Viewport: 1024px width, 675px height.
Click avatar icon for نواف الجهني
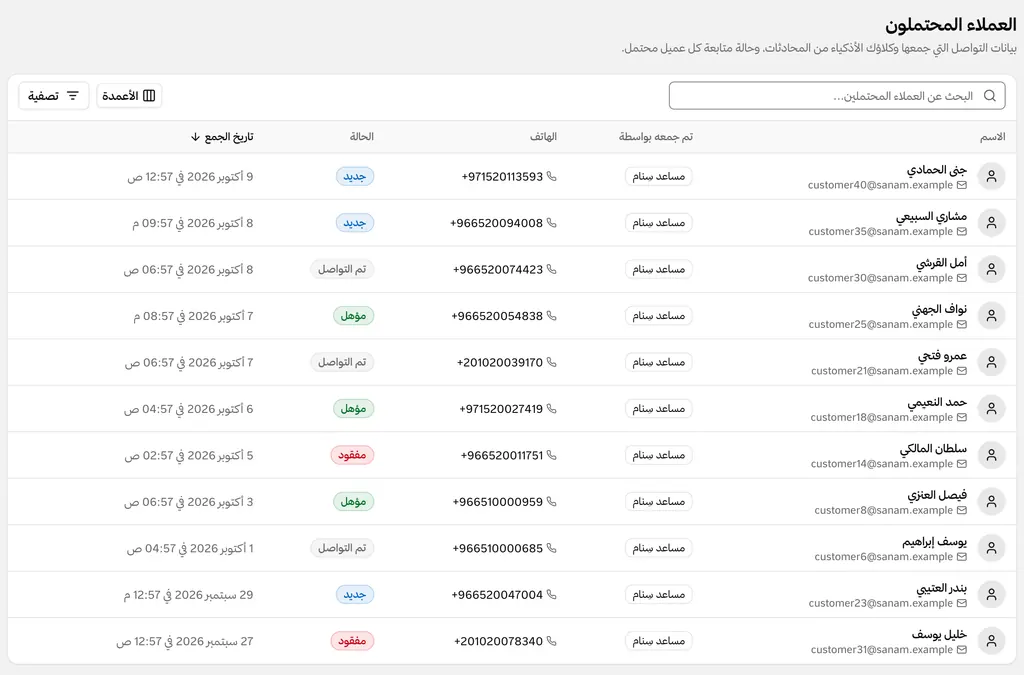point(991,316)
